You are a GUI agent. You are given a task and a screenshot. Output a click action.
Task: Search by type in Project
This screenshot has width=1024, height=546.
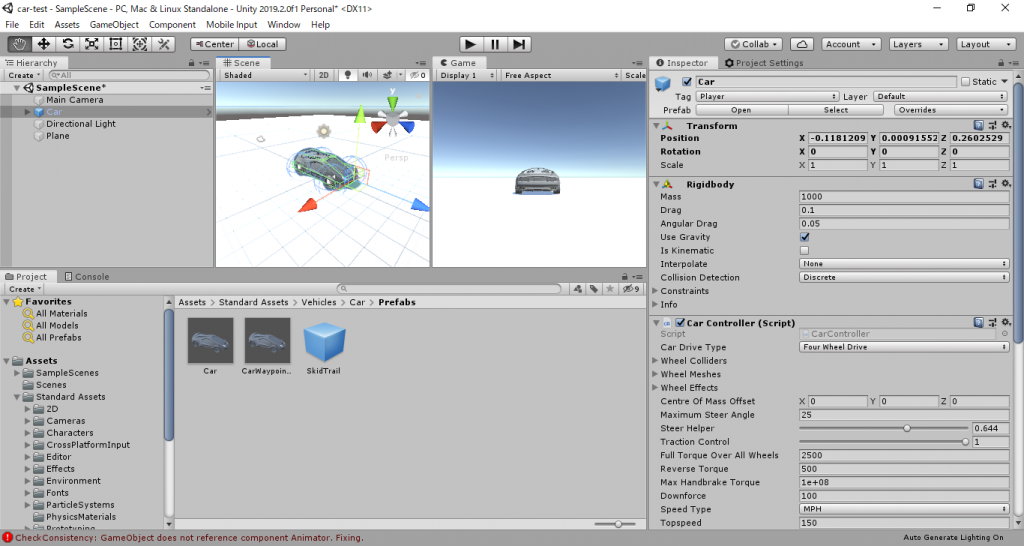click(x=578, y=289)
